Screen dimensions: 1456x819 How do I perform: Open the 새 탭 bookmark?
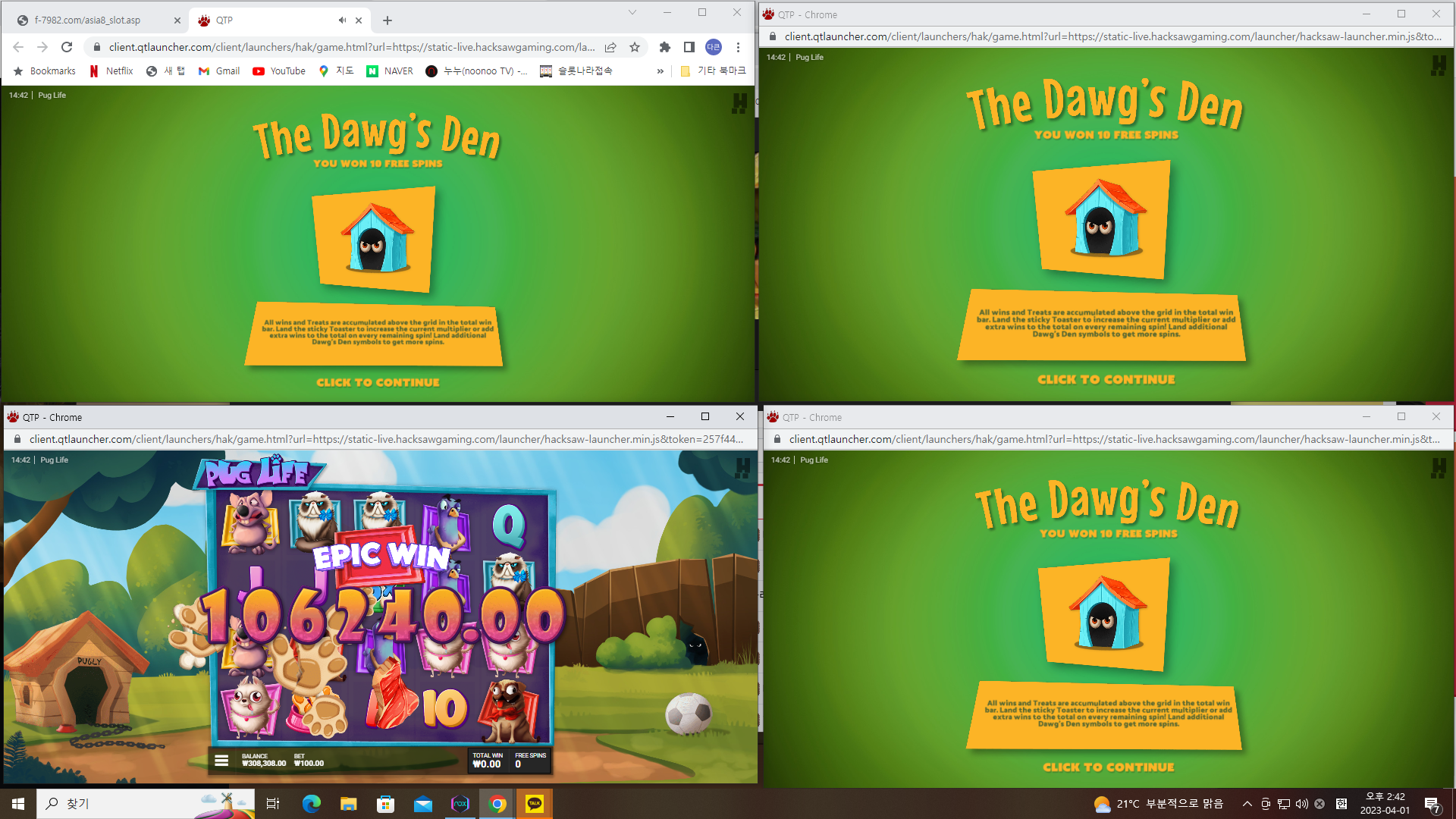tap(166, 71)
